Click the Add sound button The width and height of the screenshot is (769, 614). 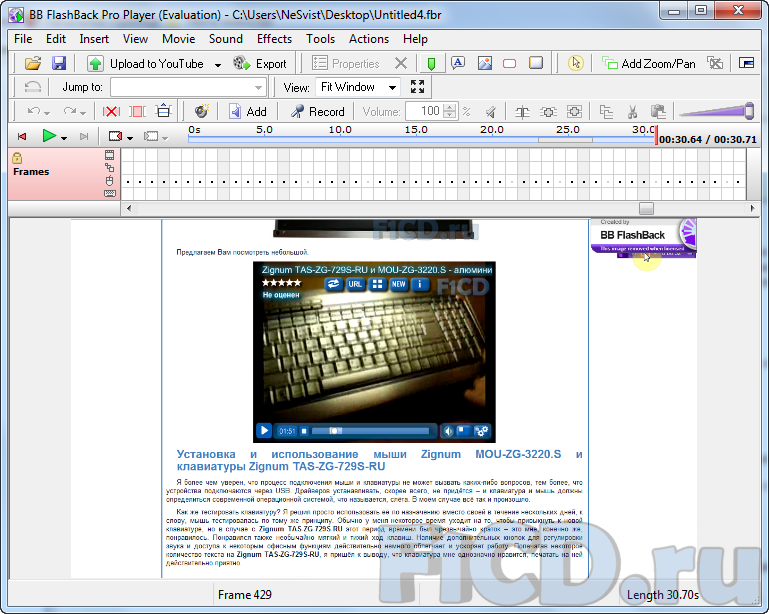pyautogui.click(x=248, y=111)
